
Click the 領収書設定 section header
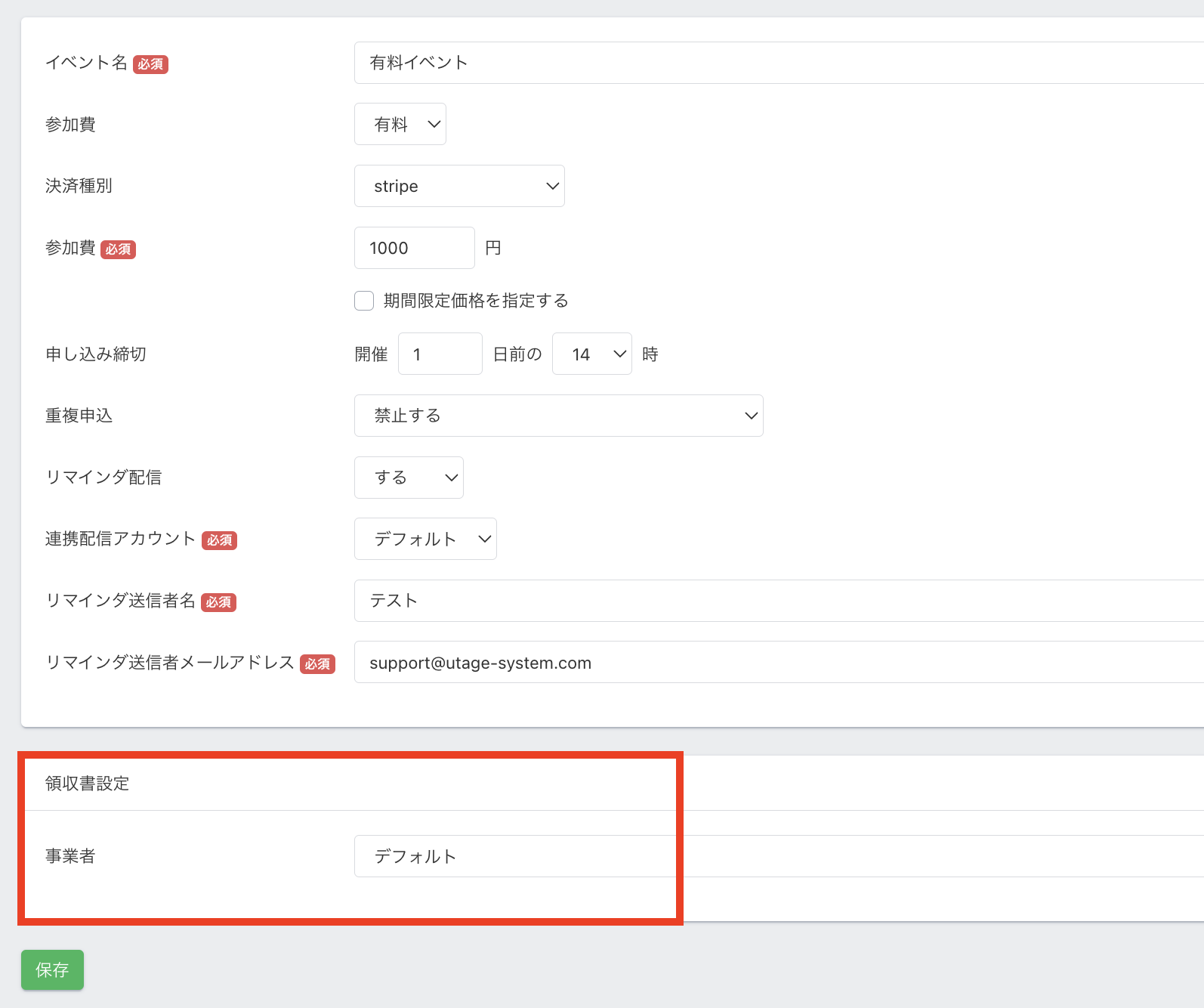coord(88,784)
